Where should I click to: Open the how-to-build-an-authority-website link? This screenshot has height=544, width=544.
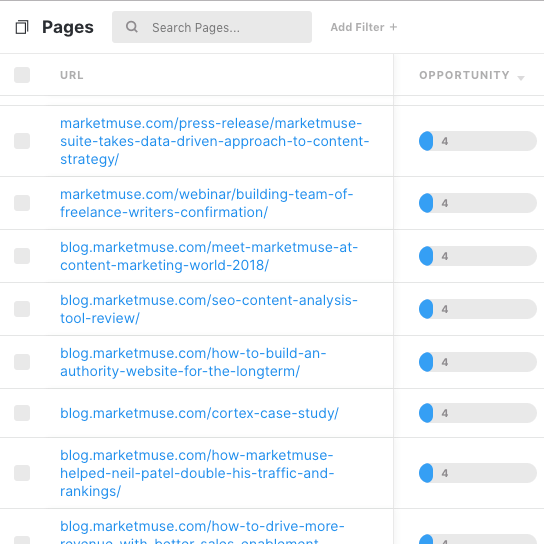(193, 362)
